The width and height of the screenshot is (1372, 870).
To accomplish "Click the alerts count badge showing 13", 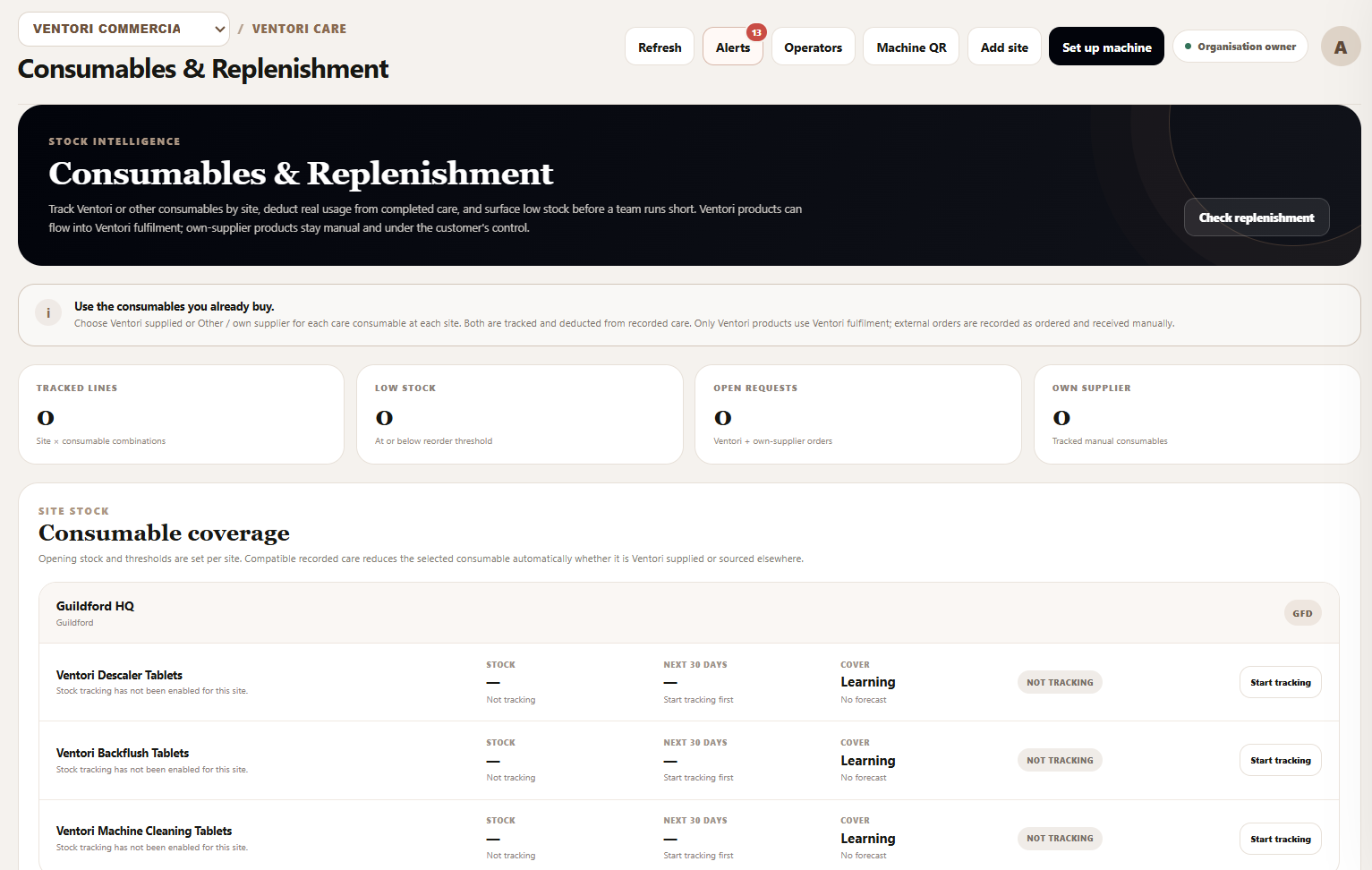I will tap(756, 32).
